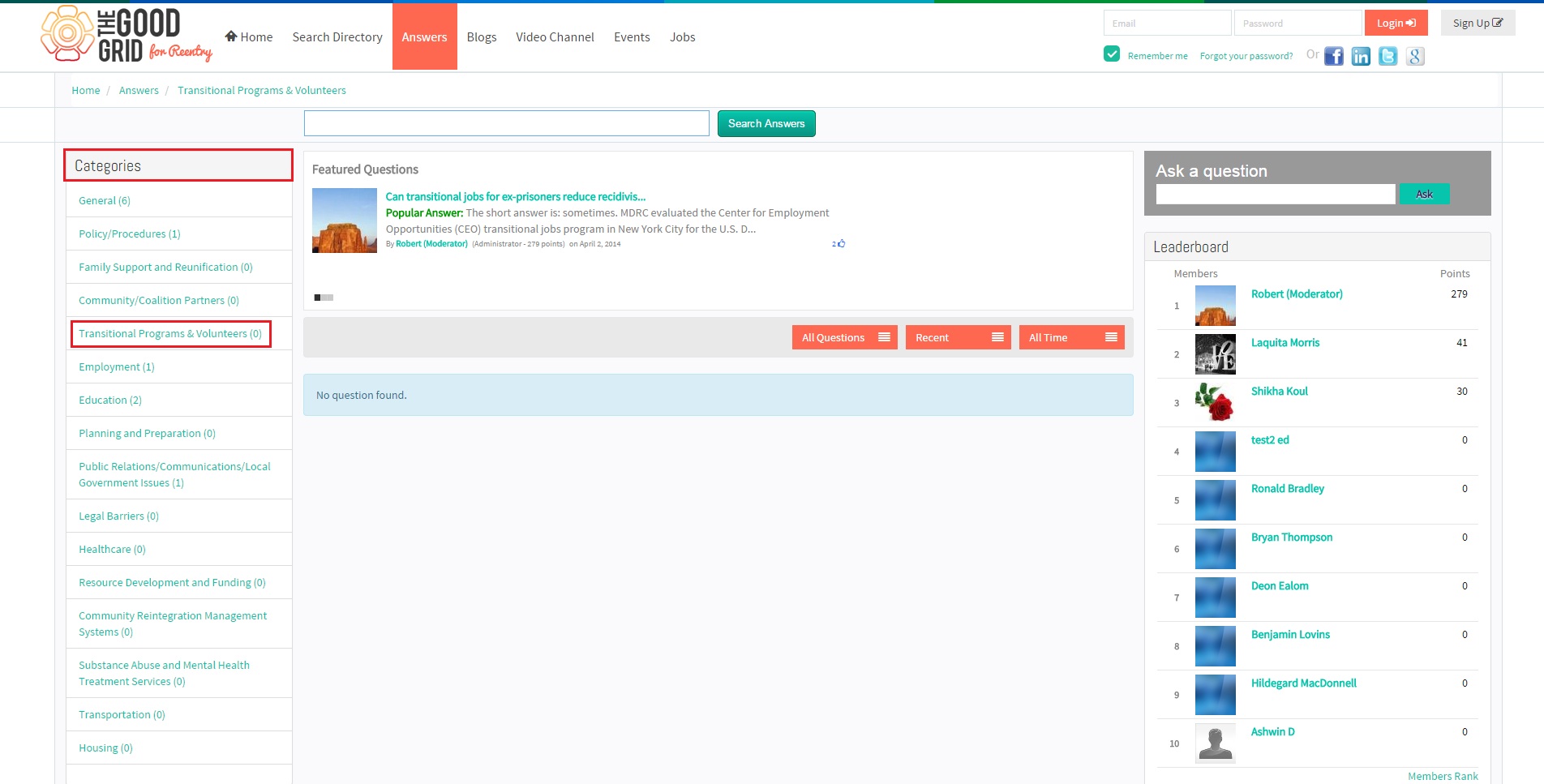Open Search Directory in the navigation
Image resolution: width=1544 pixels, height=784 pixels.
pyautogui.click(x=337, y=36)
